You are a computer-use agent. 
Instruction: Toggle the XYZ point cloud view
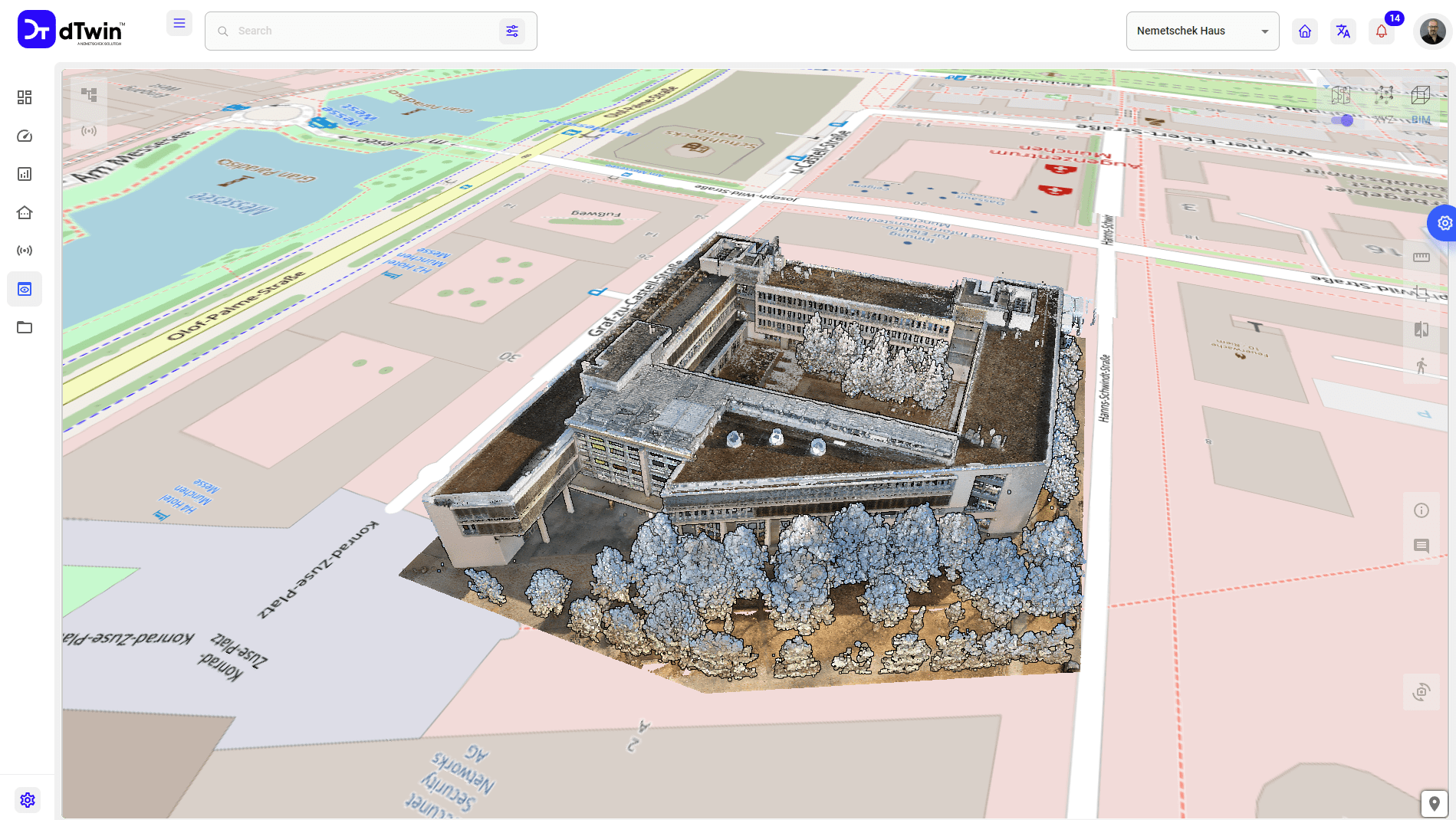(1384, 100)
